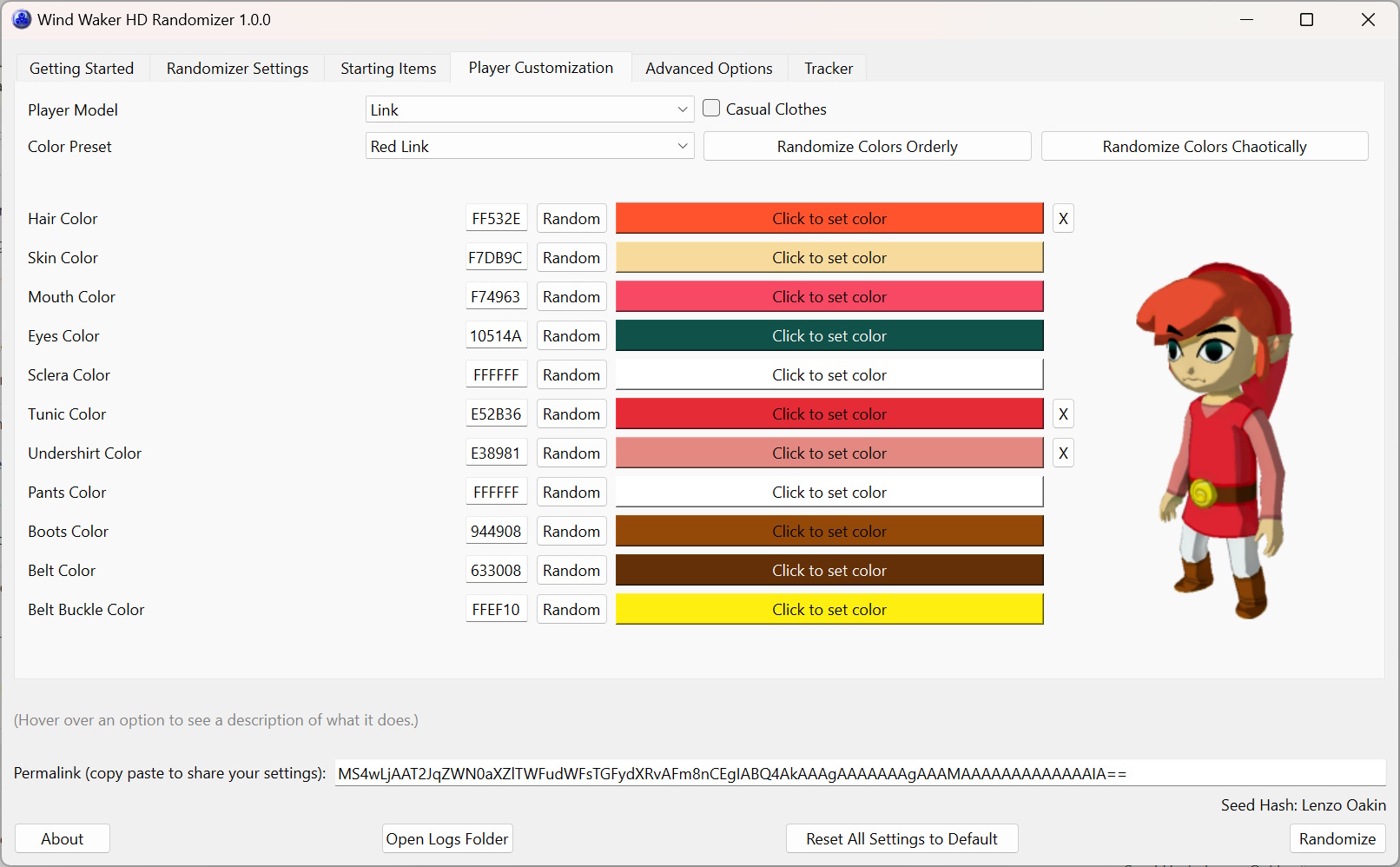Open the Player Model dropdown
This screenshot has width=1400, height=867.
click(x=530, y=109)
